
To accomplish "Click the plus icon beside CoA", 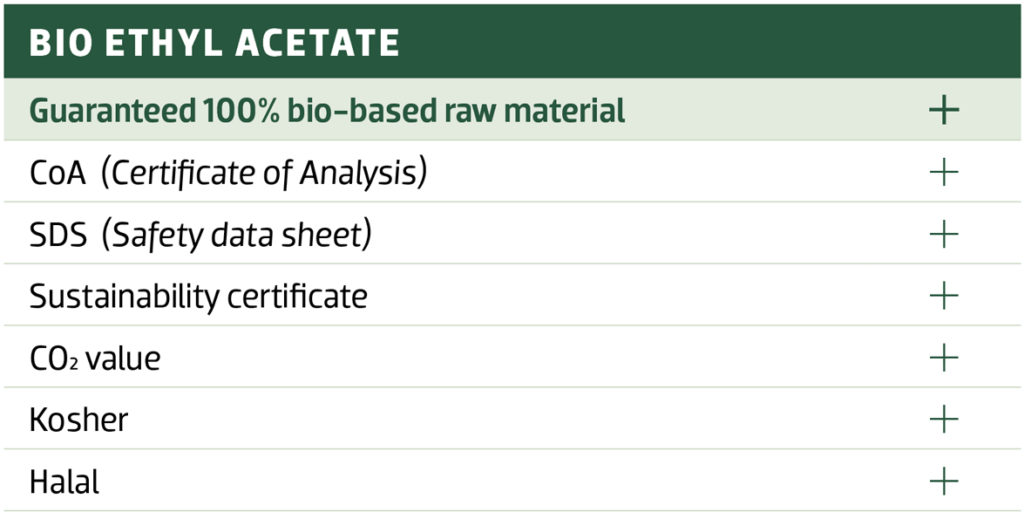I will [x=943, y=173].
